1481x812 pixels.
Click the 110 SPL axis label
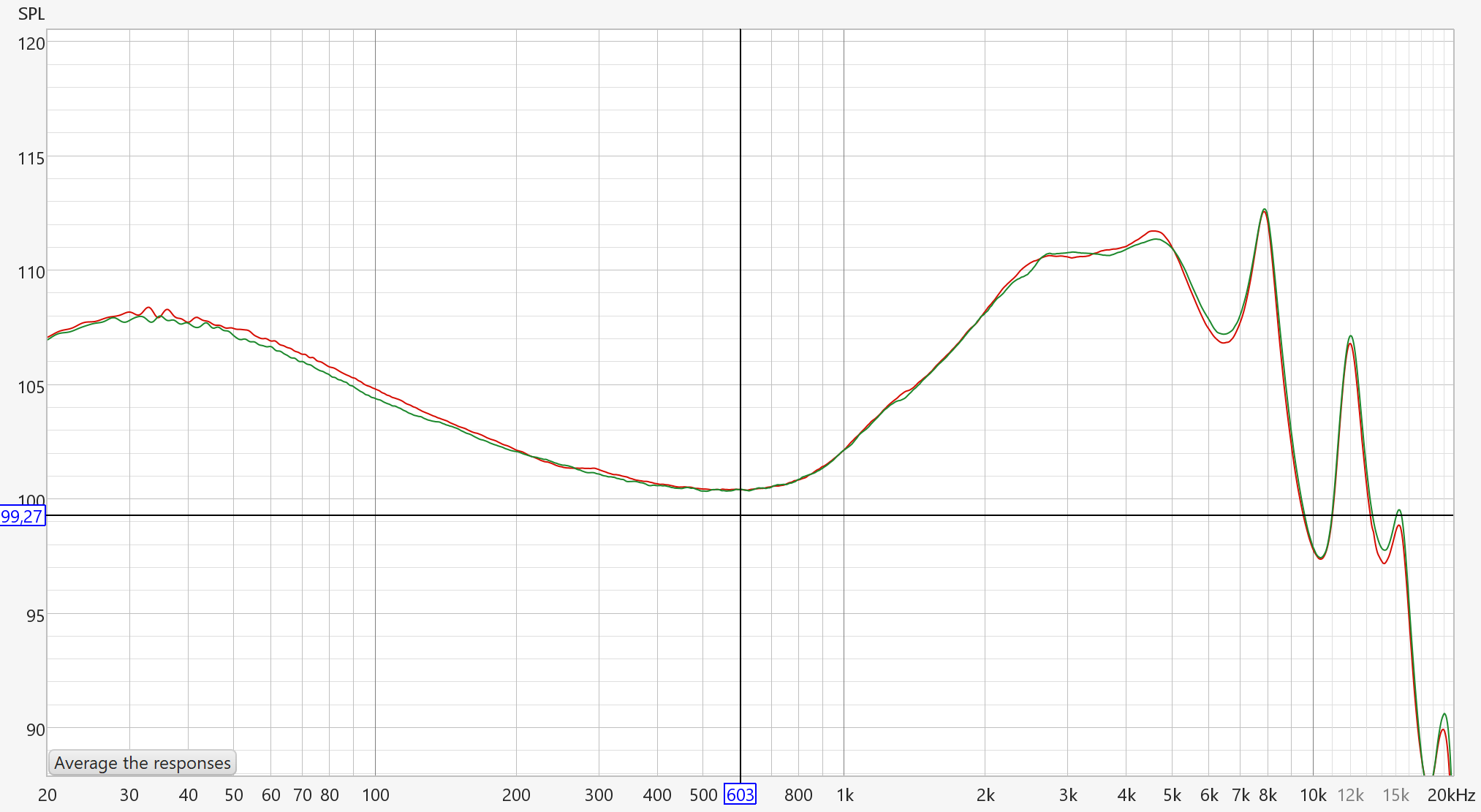[x=31, y=273]
